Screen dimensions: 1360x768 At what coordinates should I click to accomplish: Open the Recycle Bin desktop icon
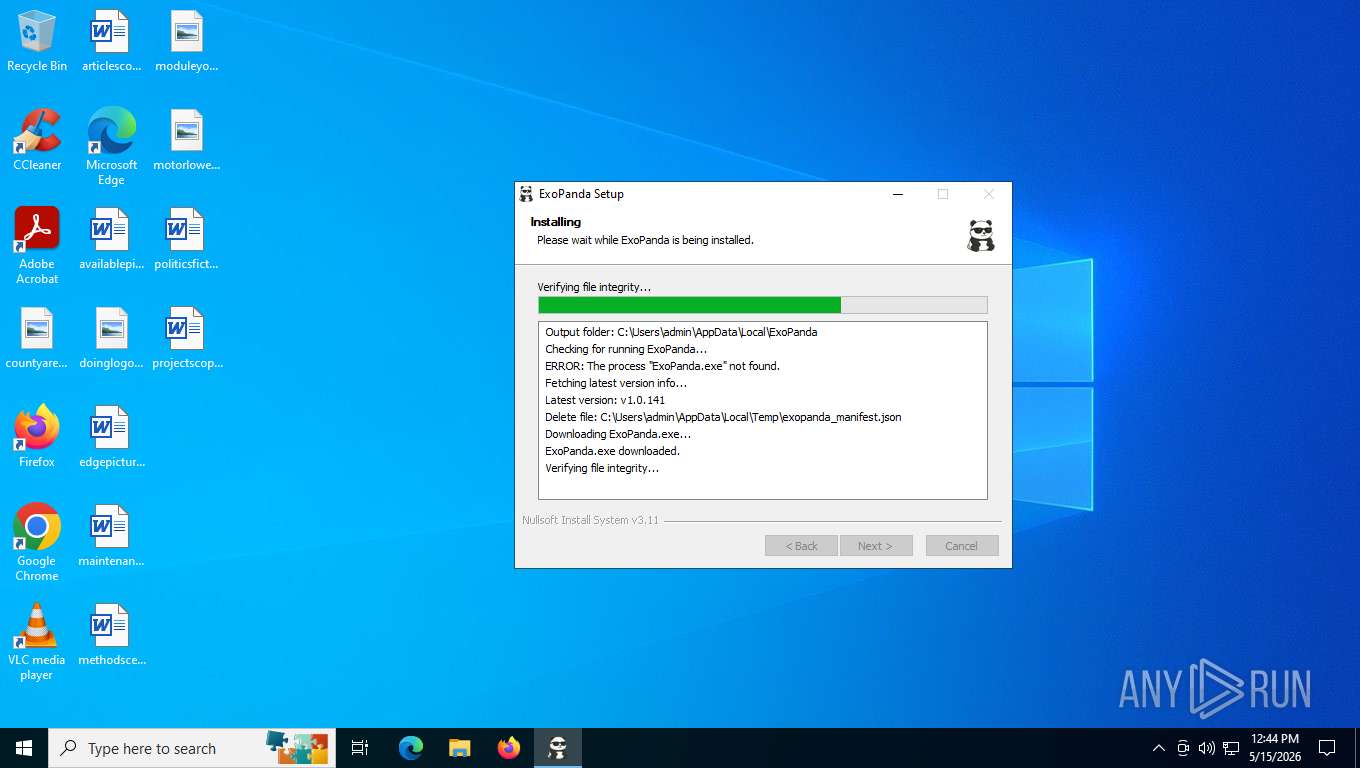pyautogui.click(x=37, y=42)
